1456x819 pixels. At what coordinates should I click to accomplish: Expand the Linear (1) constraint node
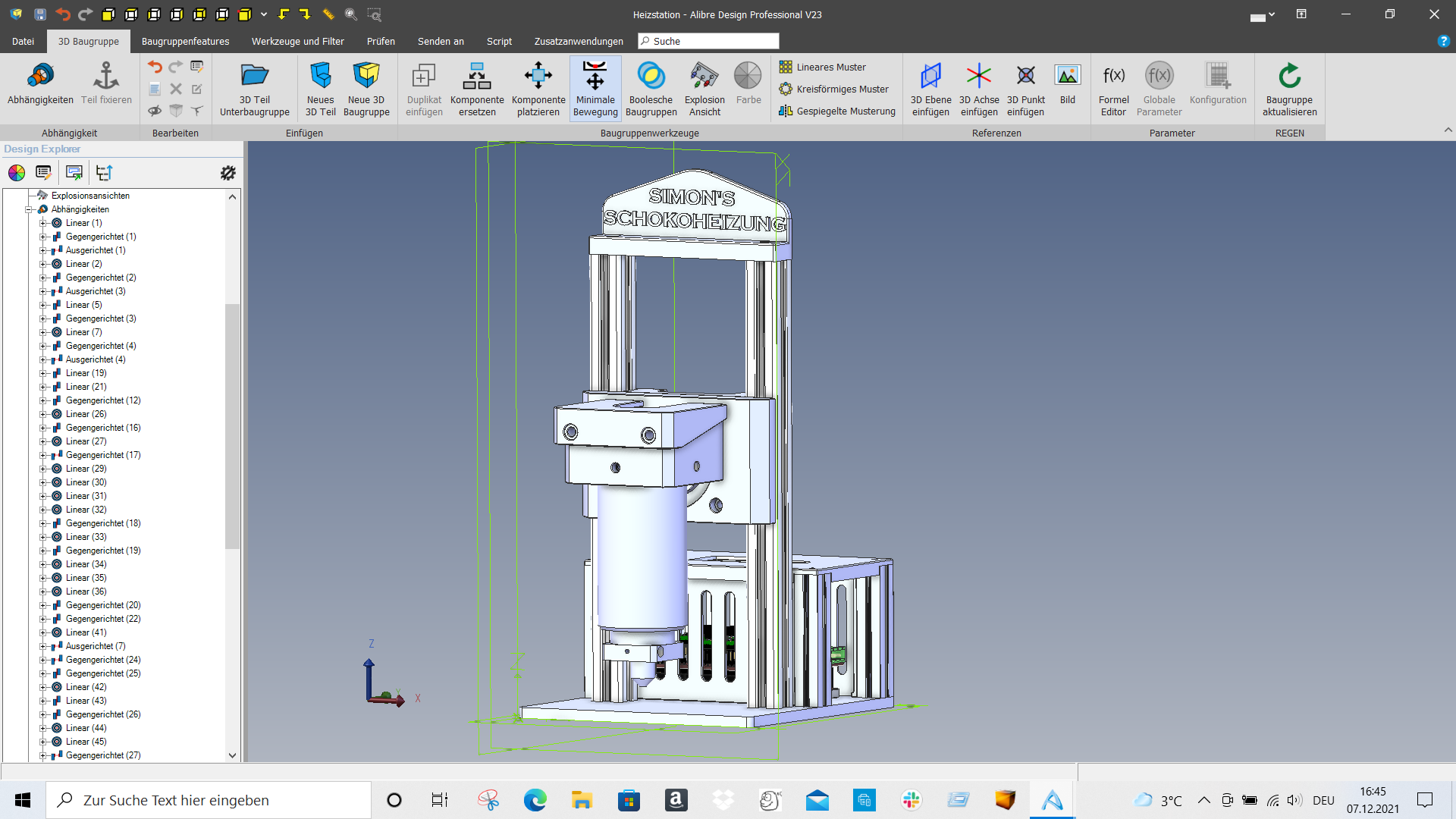[x=43, y=223]
